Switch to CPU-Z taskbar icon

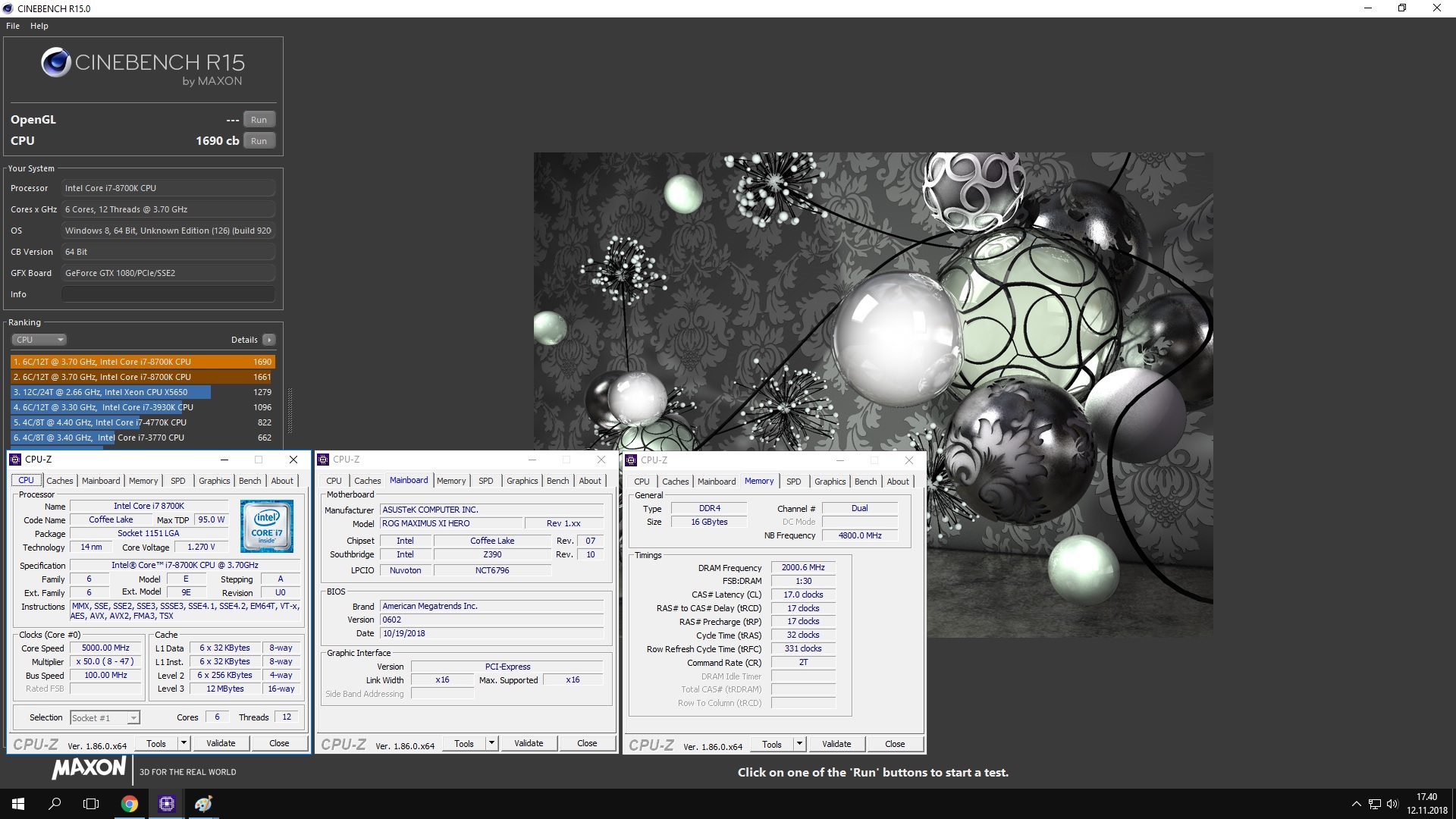(167, 804)
